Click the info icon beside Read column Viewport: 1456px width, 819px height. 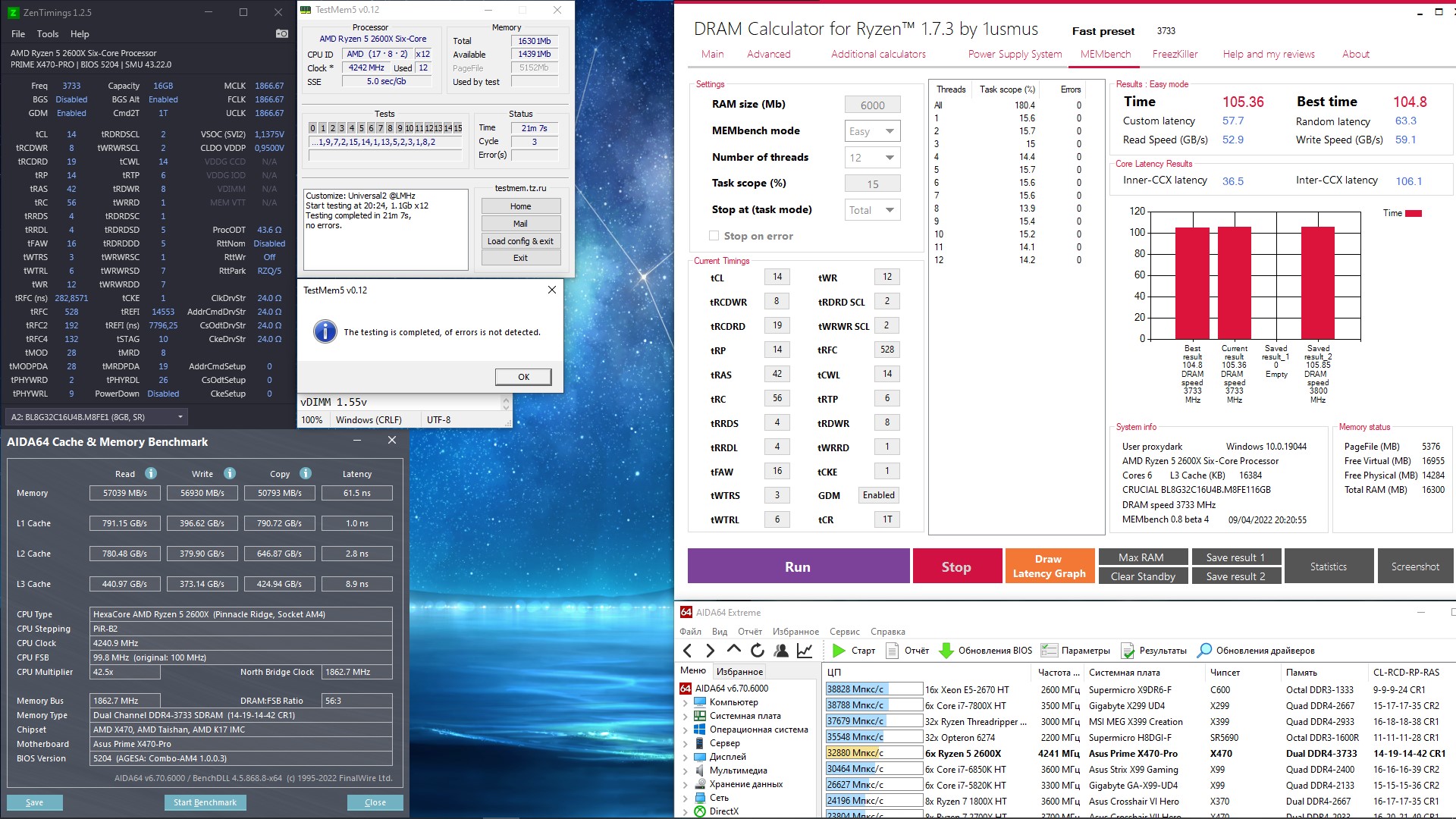point(151,474)
